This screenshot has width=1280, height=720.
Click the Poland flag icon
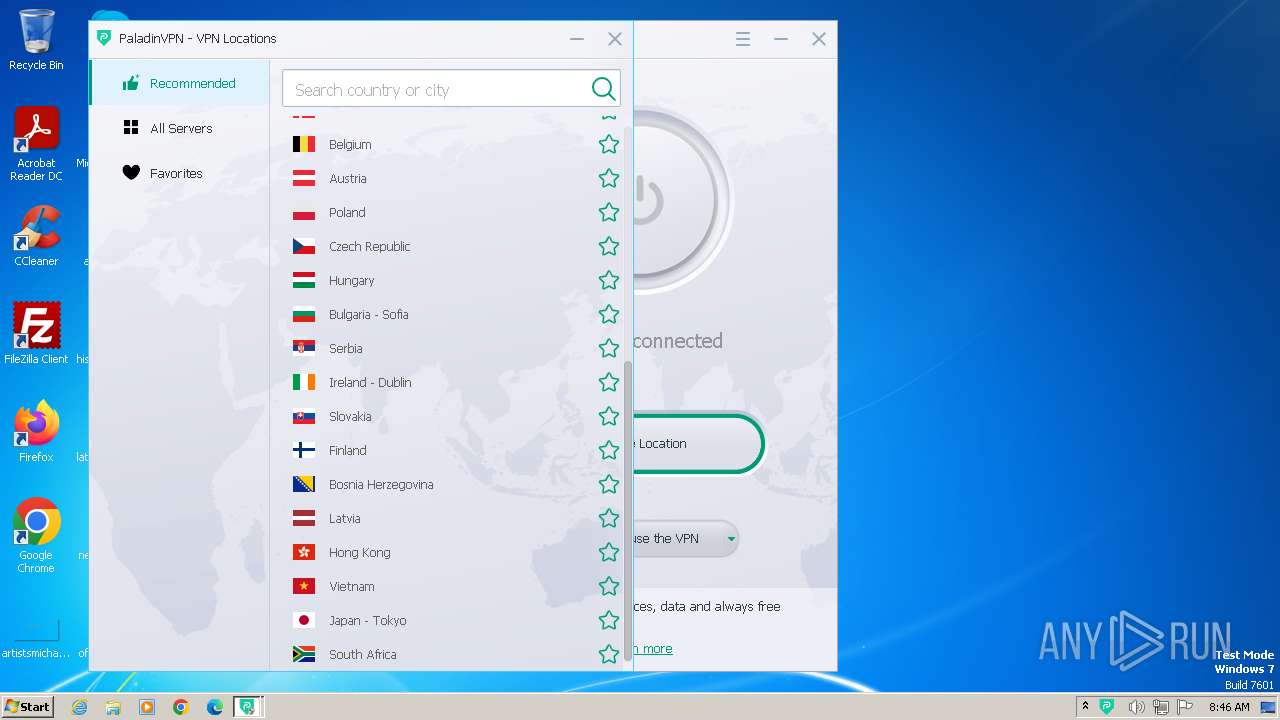304,212
